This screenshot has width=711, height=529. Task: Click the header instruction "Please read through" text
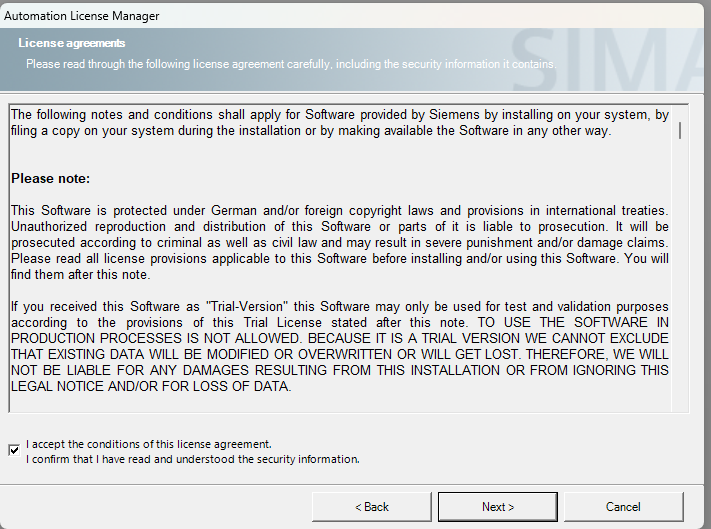pos(290,64)
